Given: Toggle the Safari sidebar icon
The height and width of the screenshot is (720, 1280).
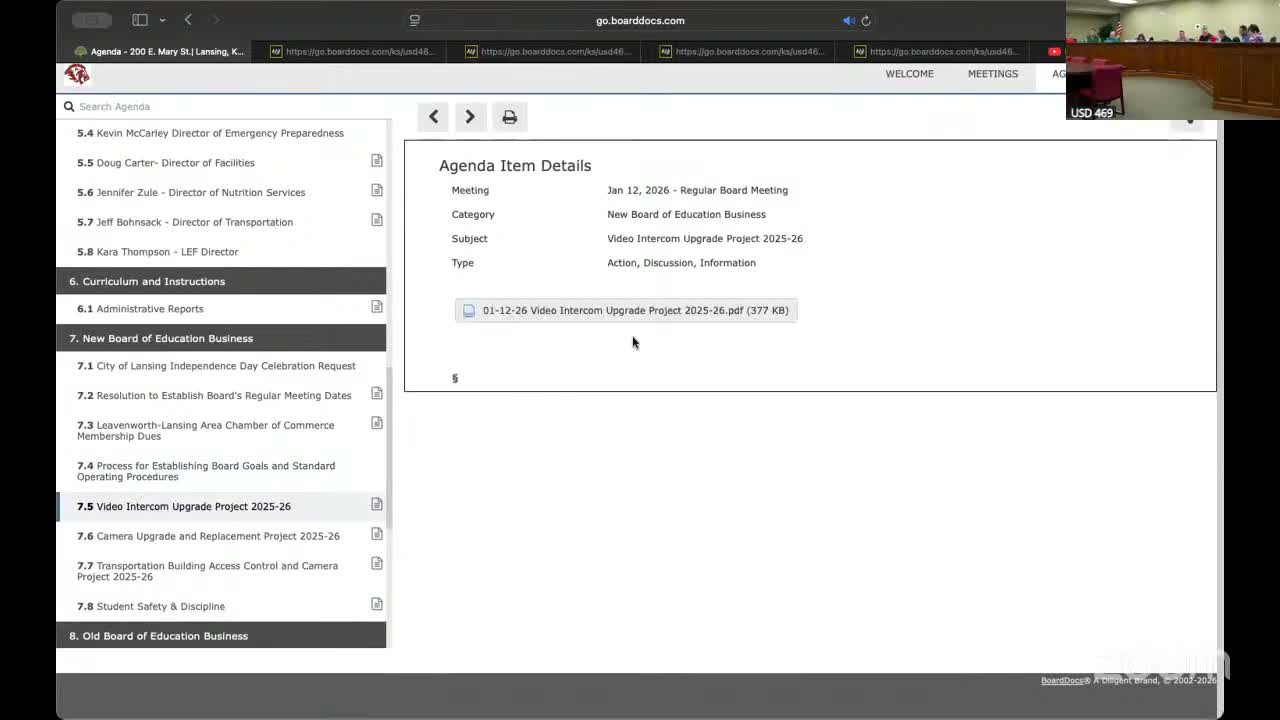Looking at the screenshot, I should tap(140, 20).
